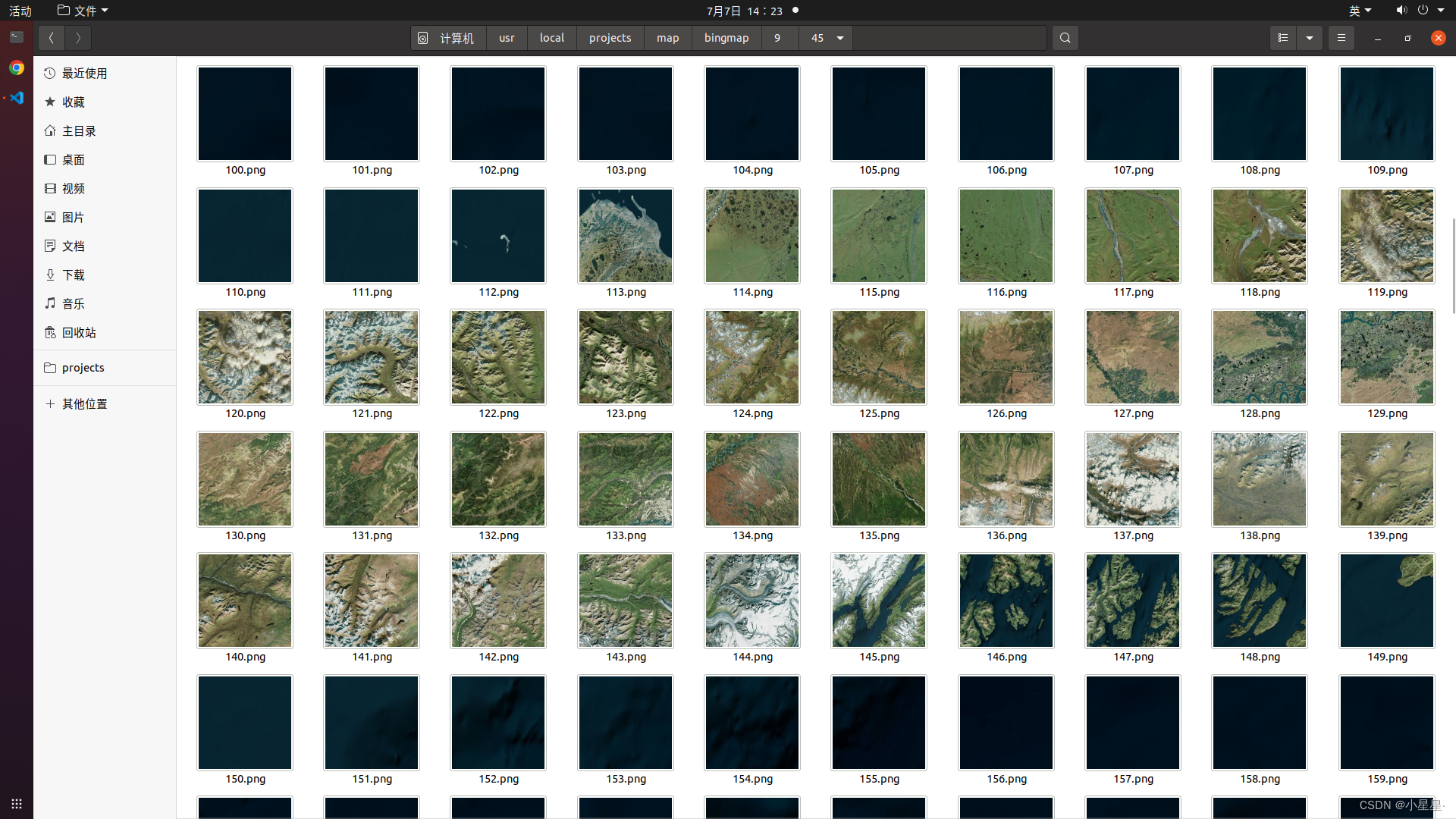Navigate to local in path bar
Image resolution: width=1456 pixels, height=819 pixels.
552,38
